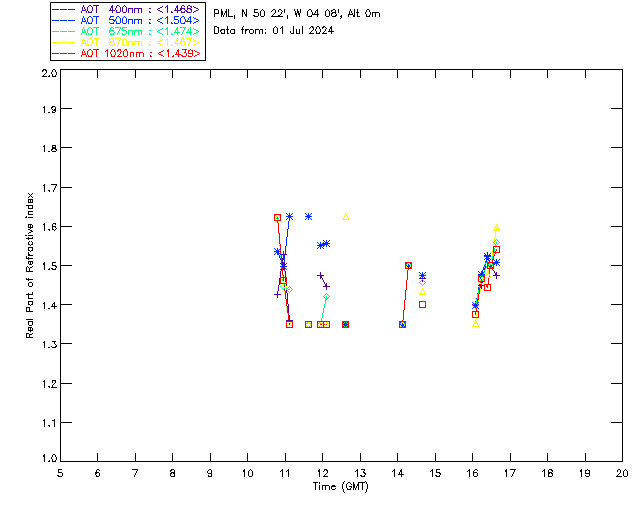Click the 5 x-axis tick label
This screenshot has width=640, height=512.
point(60,473)
